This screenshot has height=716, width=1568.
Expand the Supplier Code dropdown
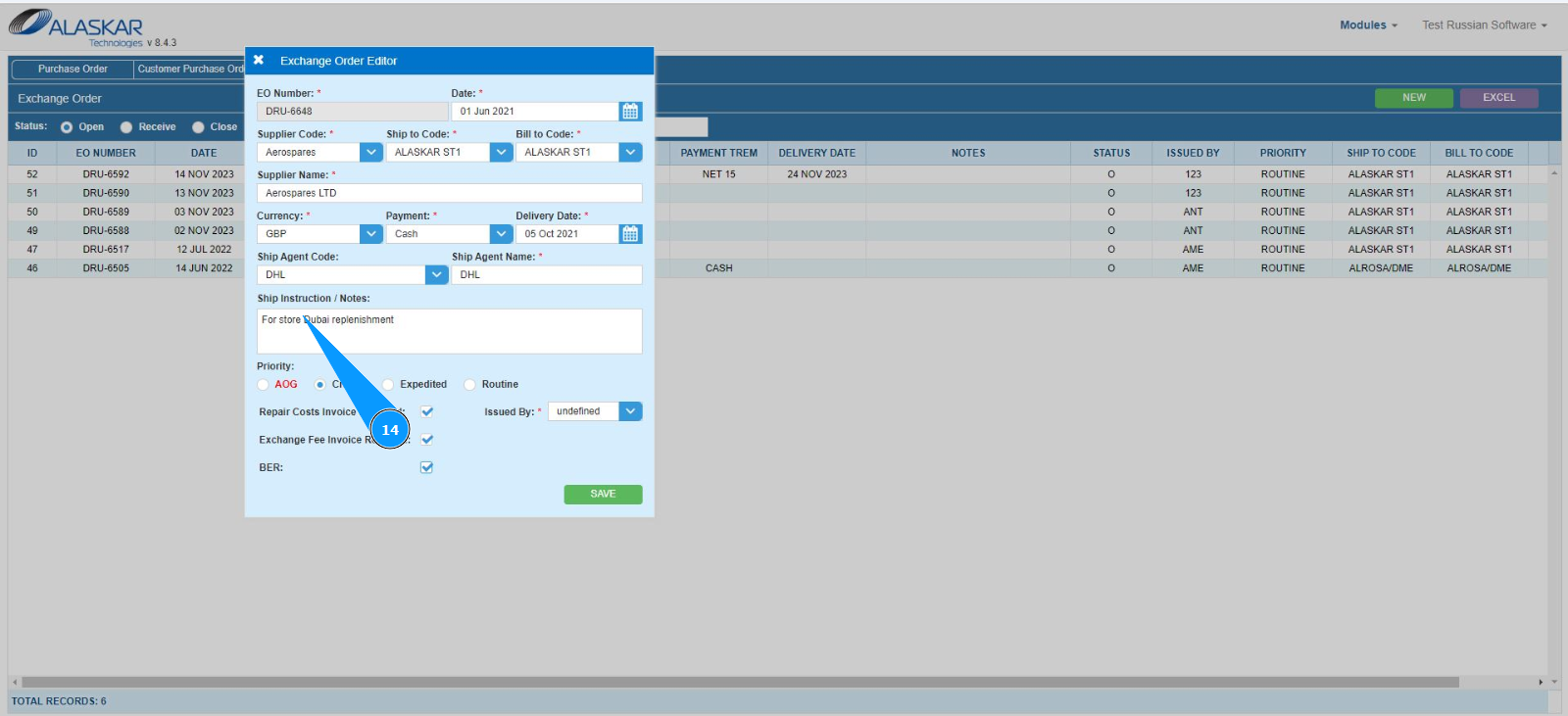coord(371,153)
